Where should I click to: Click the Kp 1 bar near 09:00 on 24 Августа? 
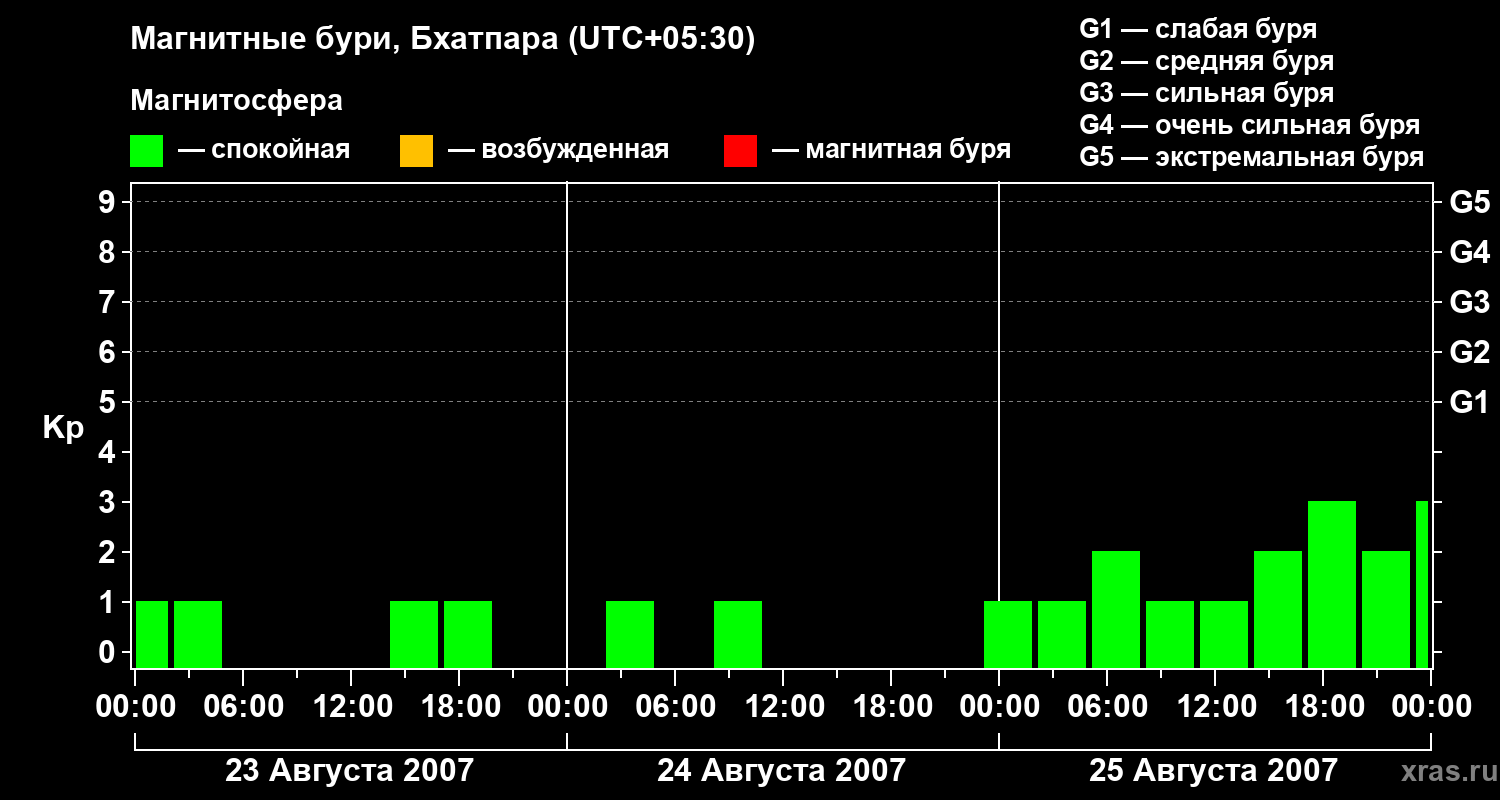tap(738, 634)
